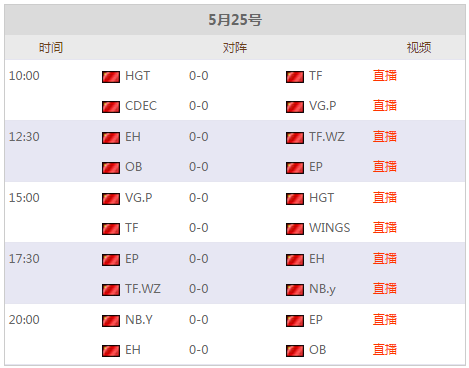This screenshot has height=368, width=469.
Task: Click the flag icon beside NB.y at 17:30
Action: click(x=295, y=290)
